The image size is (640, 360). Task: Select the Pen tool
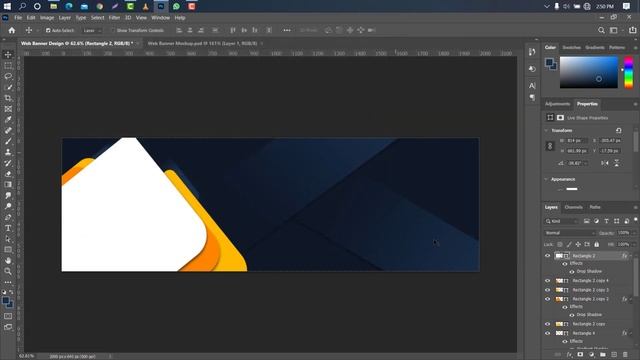pyautogui.click(x=8, y=217)
